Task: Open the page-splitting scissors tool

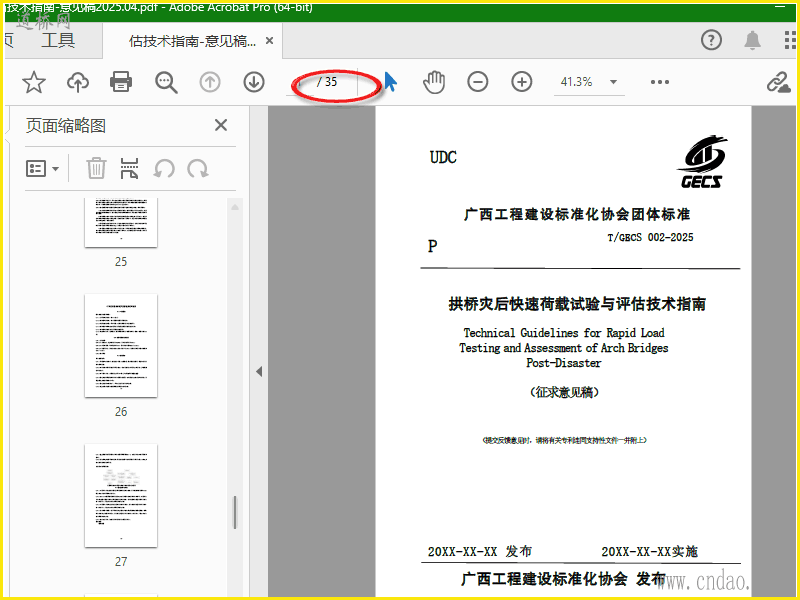Action: 129,168
